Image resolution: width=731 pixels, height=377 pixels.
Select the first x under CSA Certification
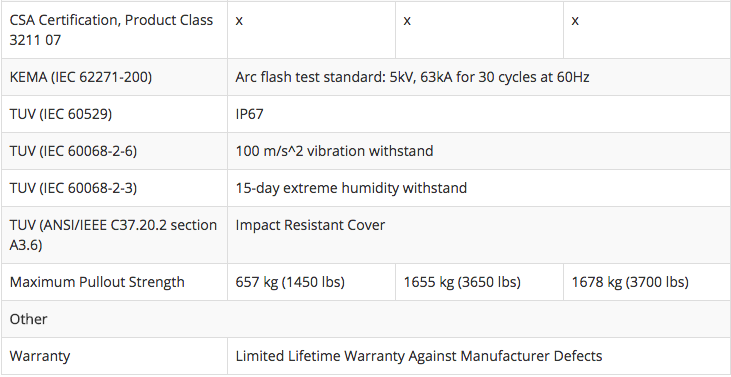(x=239, y=21)
